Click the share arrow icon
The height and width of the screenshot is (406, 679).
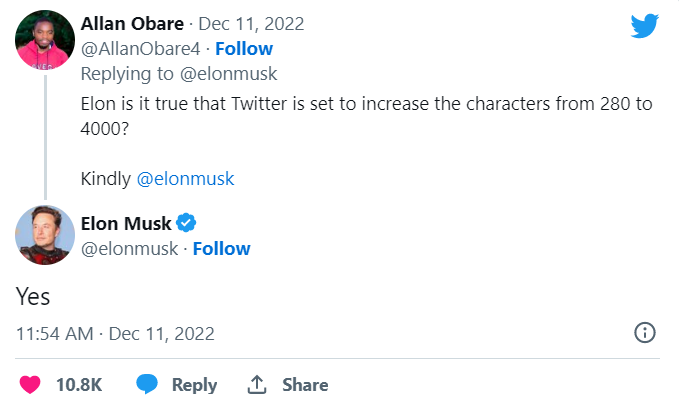coord(257,384)
